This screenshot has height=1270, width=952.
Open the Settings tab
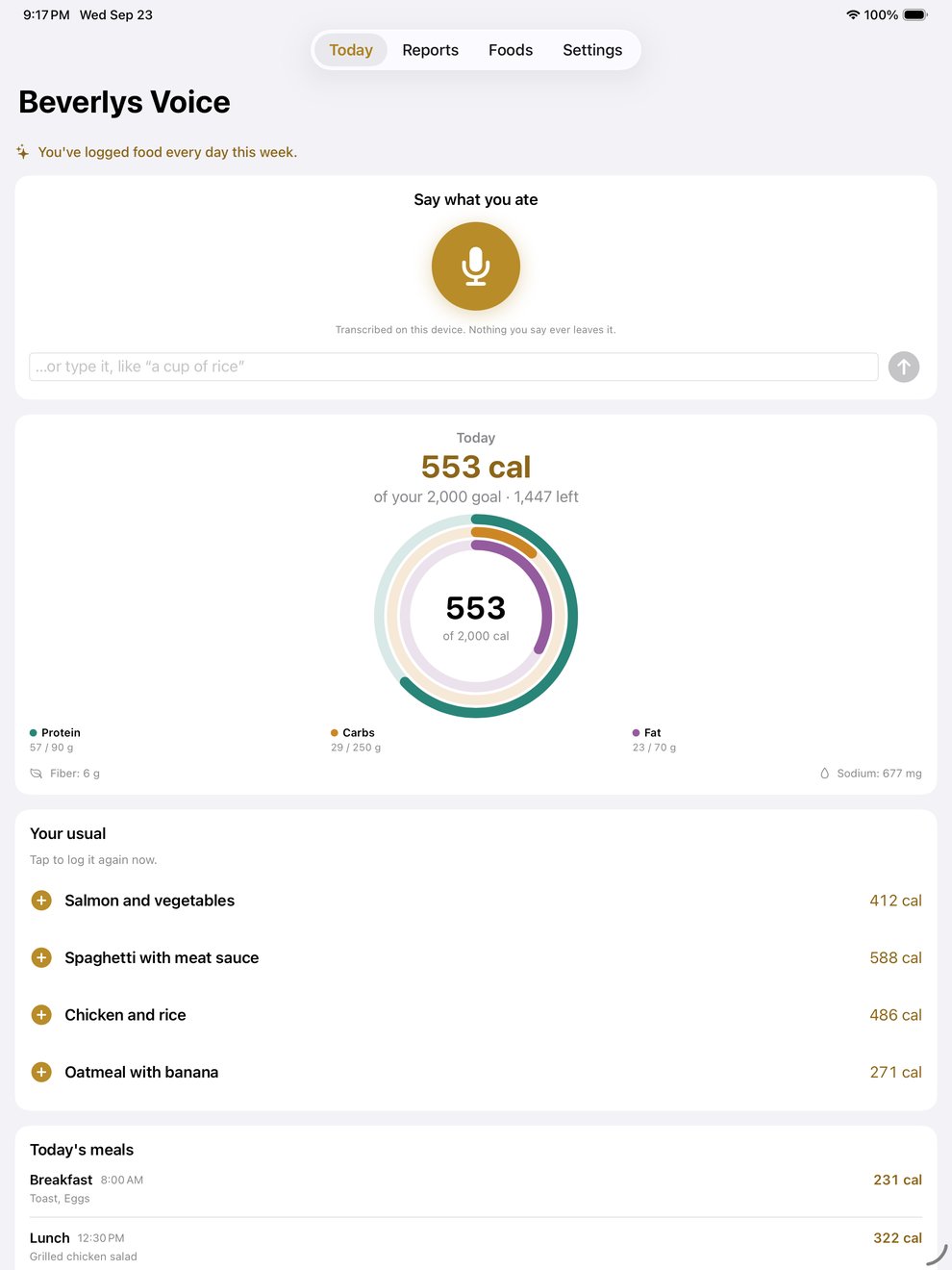coord(592,50)
